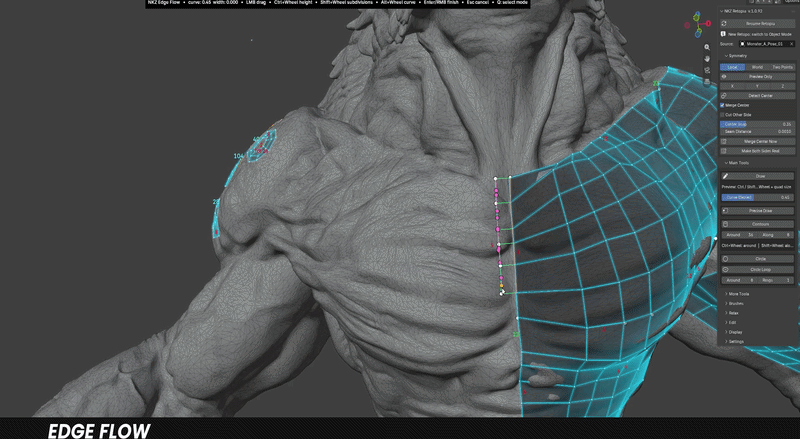Enable the Cut Other Side checkbox
The image size is (800, 439).
point(722,115)
